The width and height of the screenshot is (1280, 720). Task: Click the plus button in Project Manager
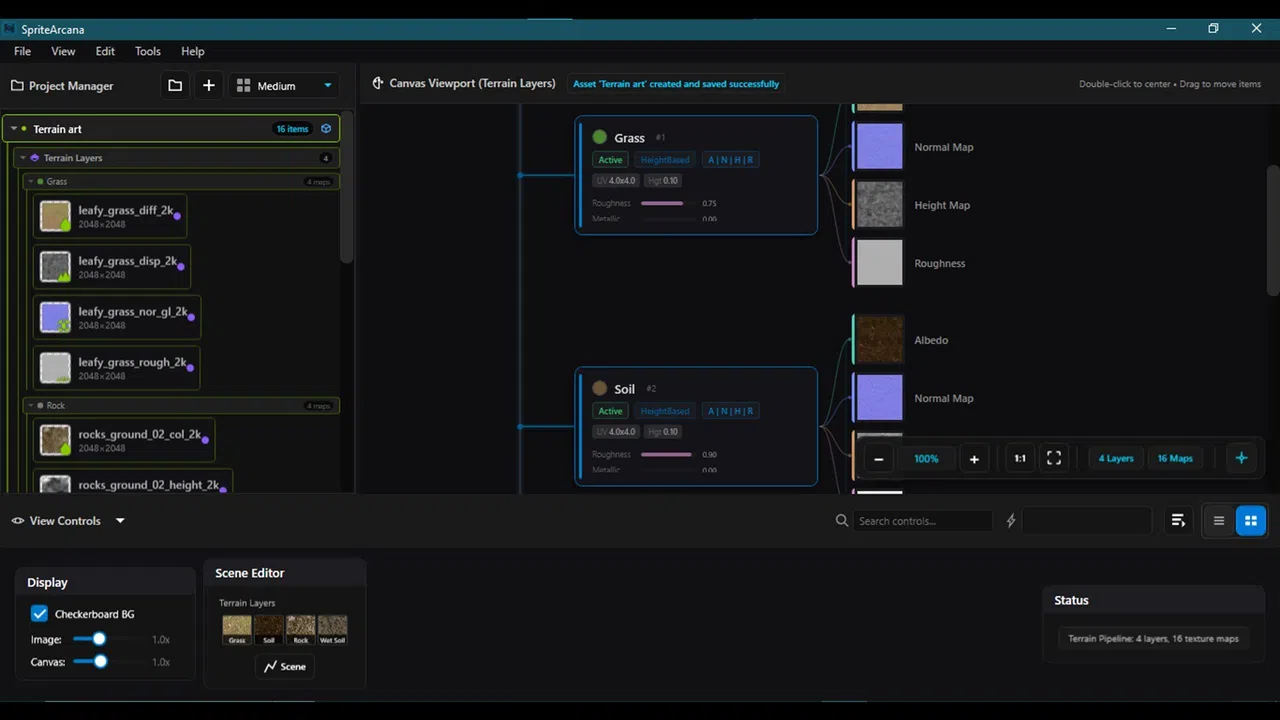click(x=209, y=86)
